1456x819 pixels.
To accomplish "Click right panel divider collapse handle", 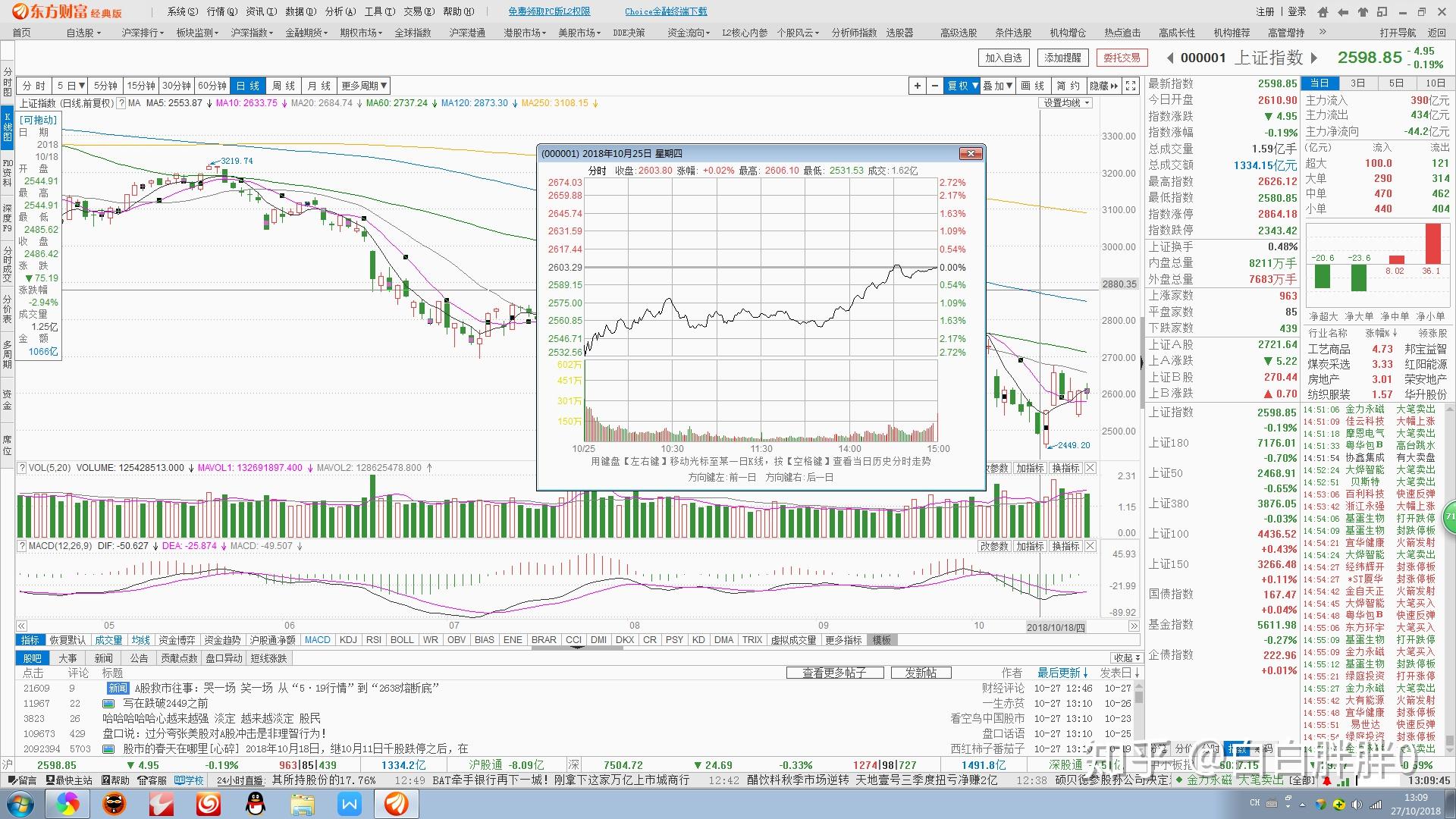I will [1143, 364].
